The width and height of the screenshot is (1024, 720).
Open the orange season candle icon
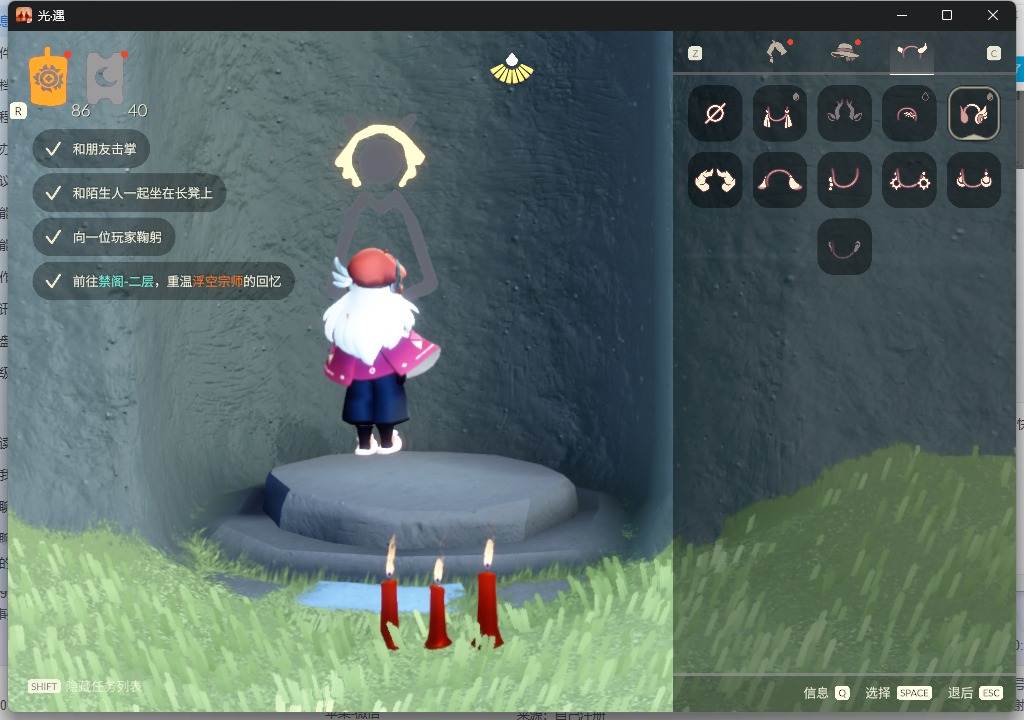pyautogui.click(x=48, y=76)
